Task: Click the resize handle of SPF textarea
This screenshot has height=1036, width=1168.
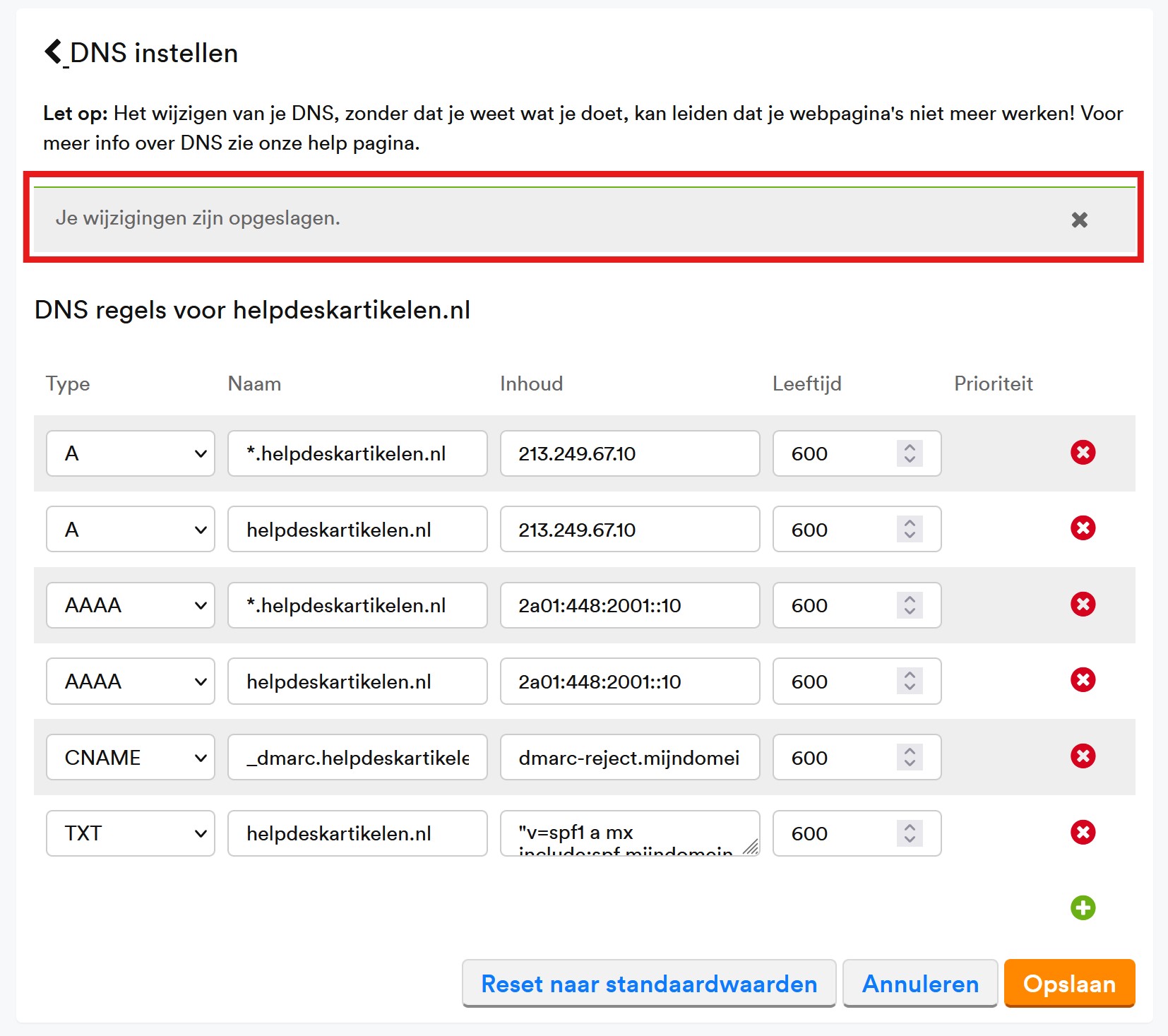Action: [x=751, y=846]
